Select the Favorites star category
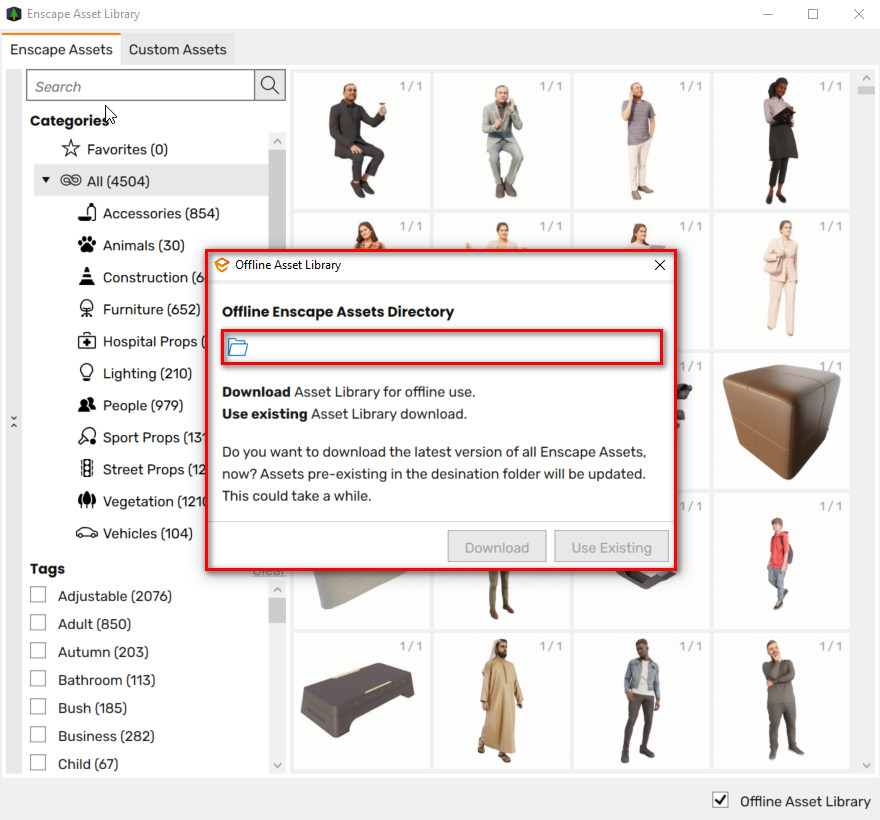 coord(71,149)
